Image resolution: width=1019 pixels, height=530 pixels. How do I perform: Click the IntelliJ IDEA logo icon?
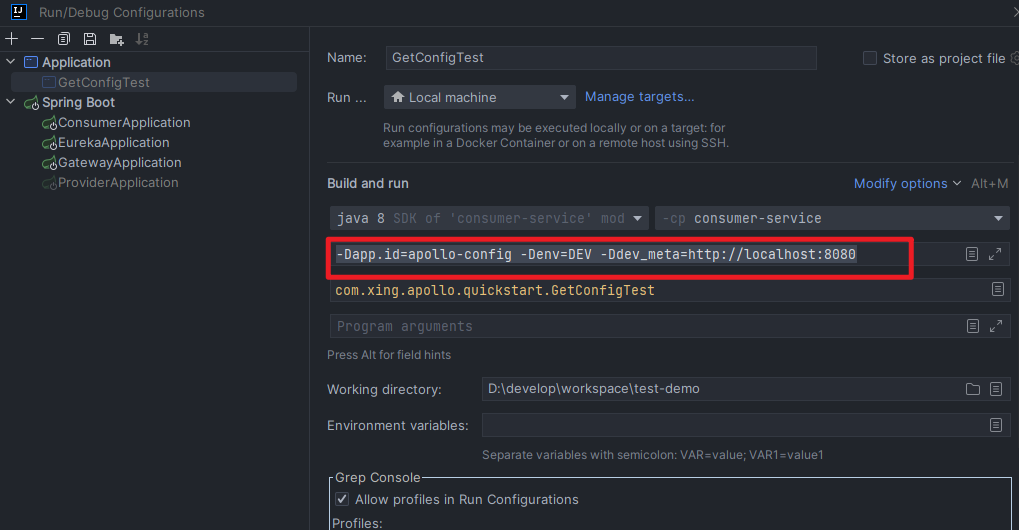coord(18,12)
